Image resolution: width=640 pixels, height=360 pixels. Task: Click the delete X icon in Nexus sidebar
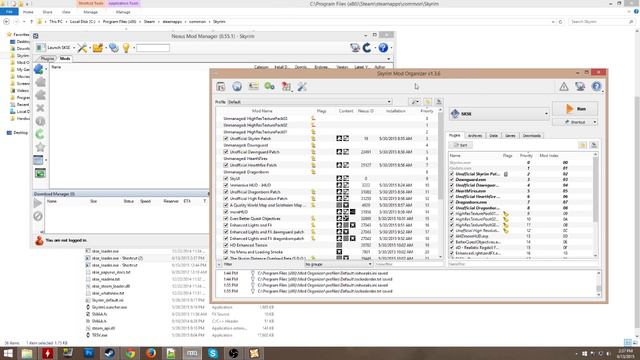click(40, 108)
